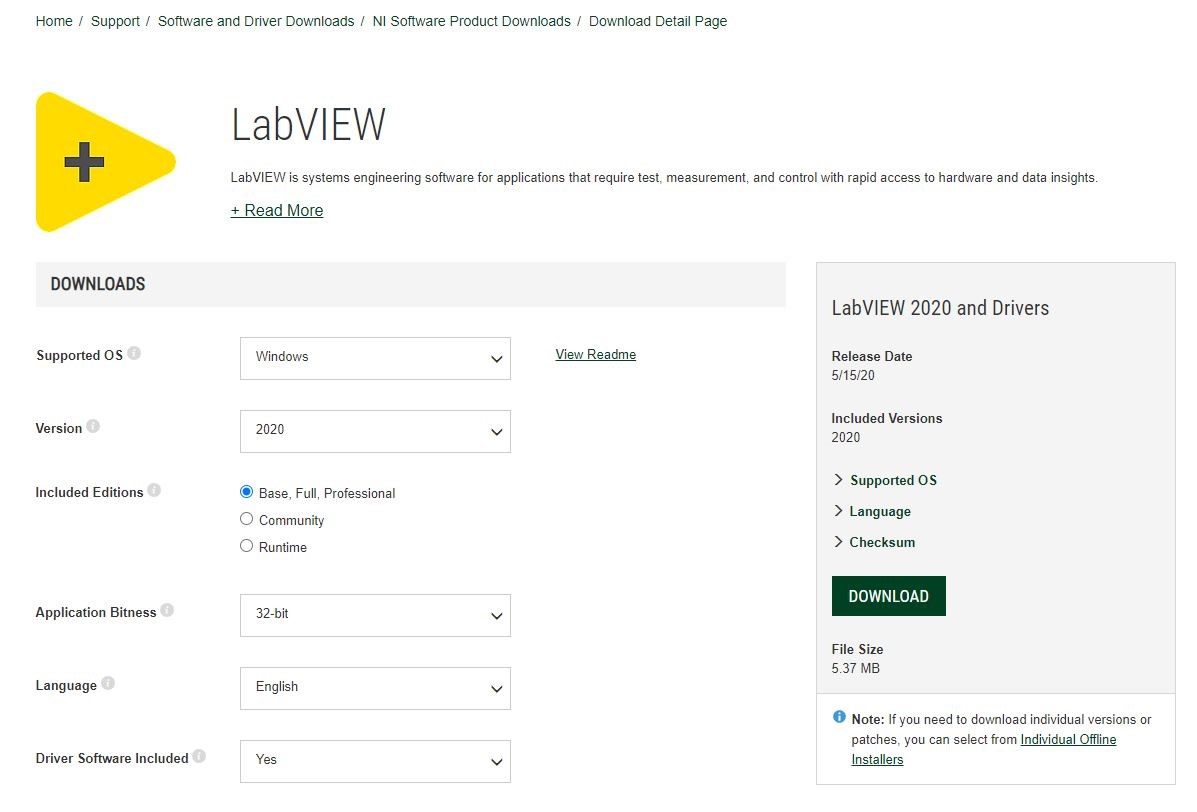1197x812 pixels.
Task: Click the file size 5.37 MB
Action: (x=855, y=669)
